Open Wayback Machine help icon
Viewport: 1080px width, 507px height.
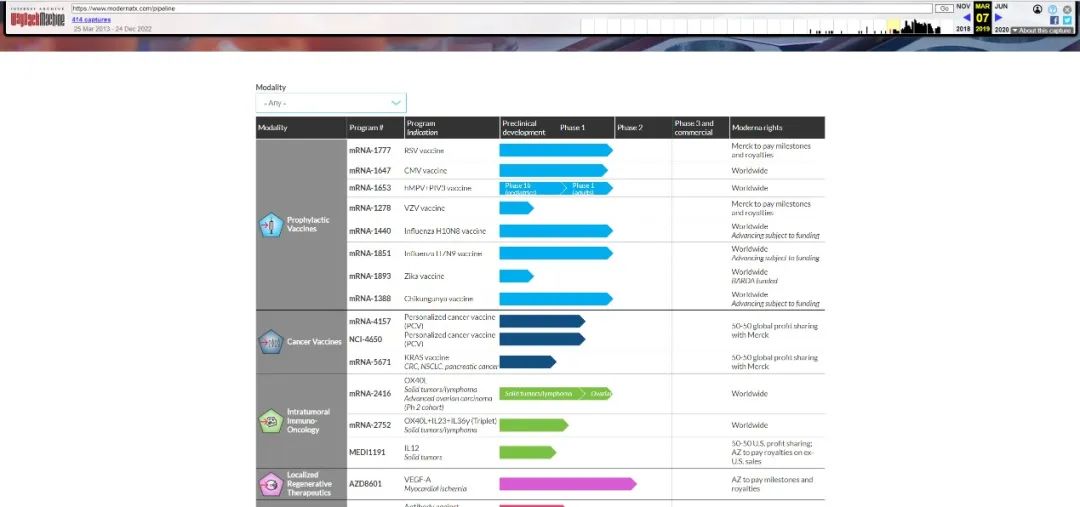1052,9
